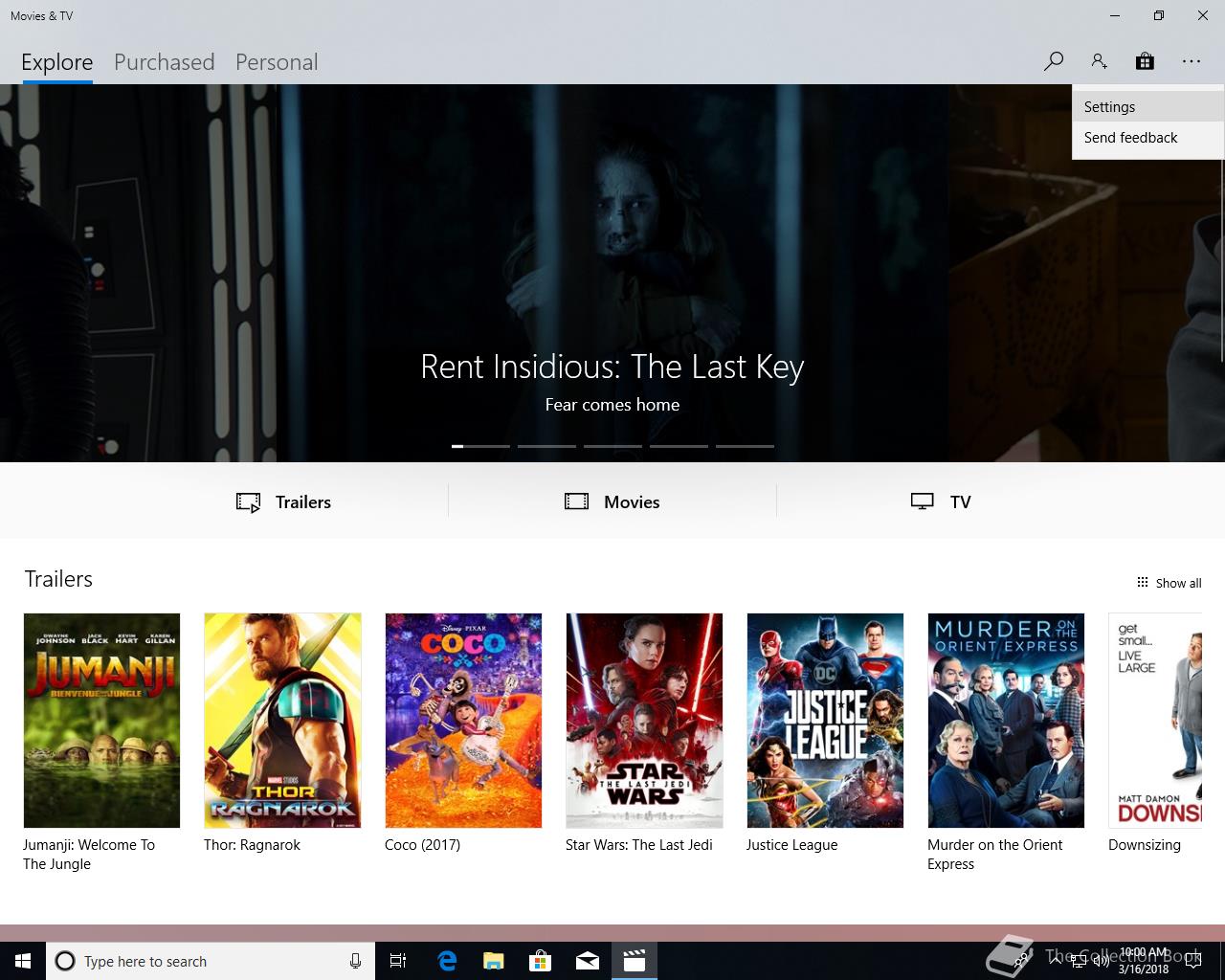Click the TV monitor icon
The height and width of the screenshot is (980, 1225).
(923, 501)
